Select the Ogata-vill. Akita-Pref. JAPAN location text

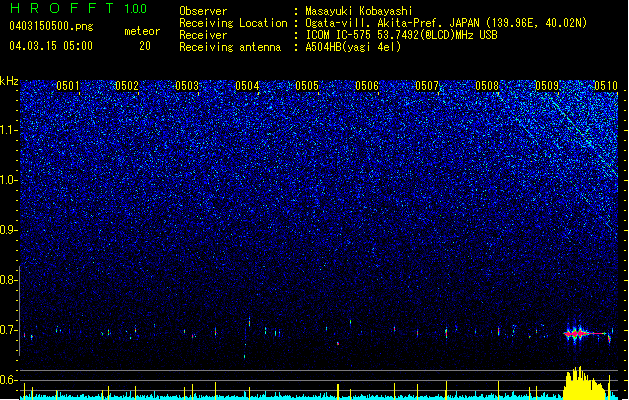(446, 23)
